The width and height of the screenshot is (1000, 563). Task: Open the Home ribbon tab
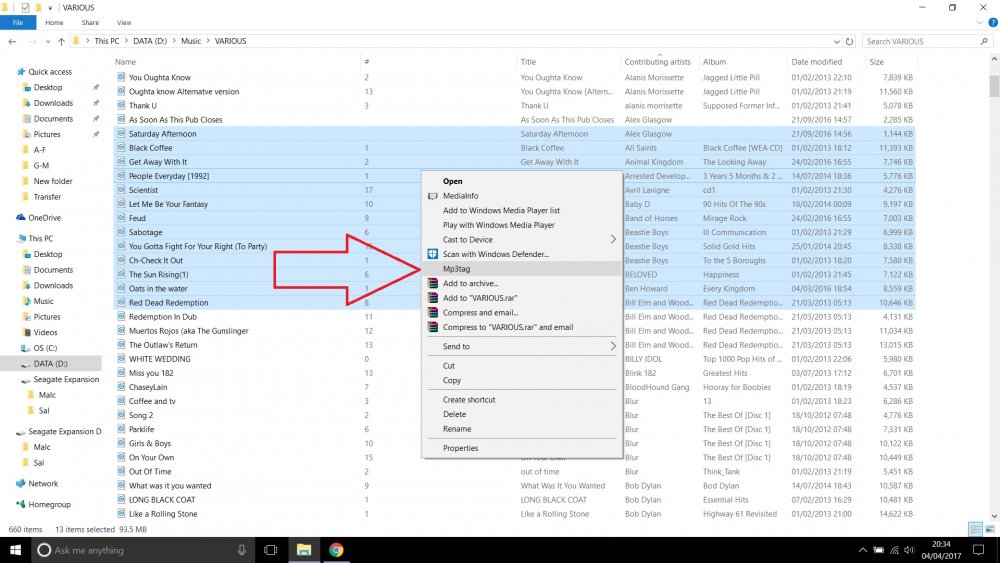54,22
